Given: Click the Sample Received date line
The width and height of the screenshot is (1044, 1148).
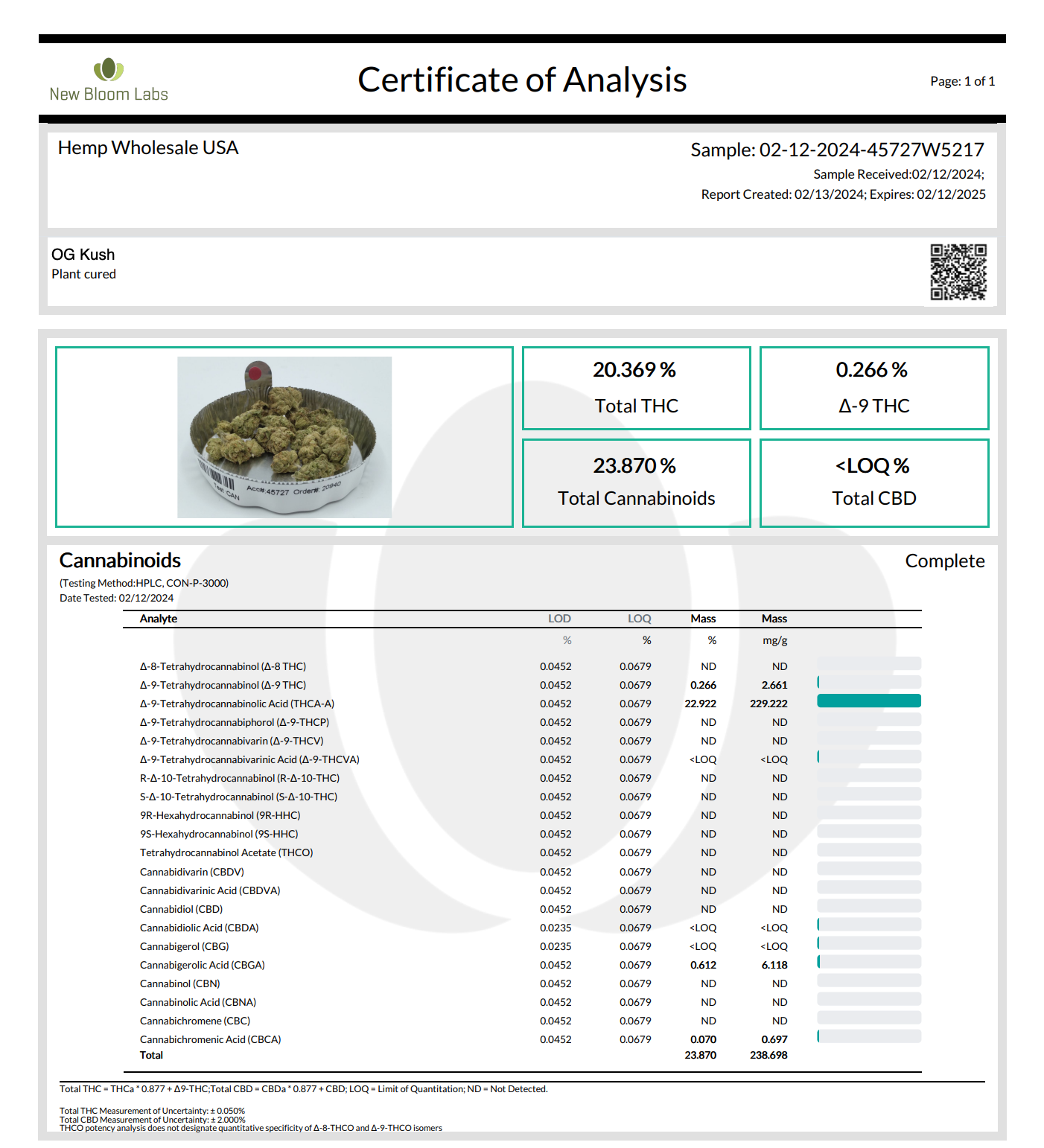Looking at the screenshot, I should pyautogui.click(x=899, y=174).
